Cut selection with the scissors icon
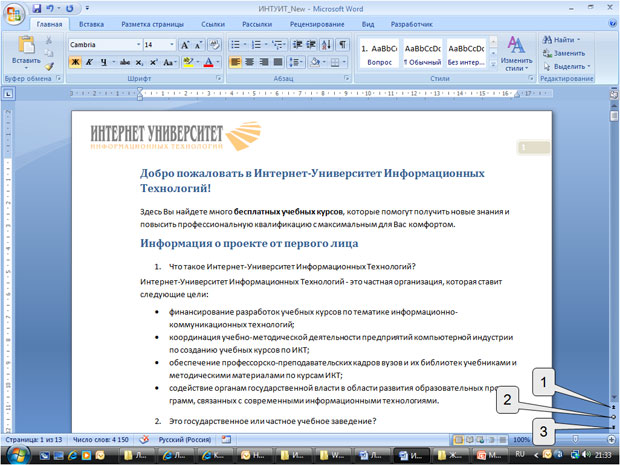620x465 pixels. pos(49,40)
